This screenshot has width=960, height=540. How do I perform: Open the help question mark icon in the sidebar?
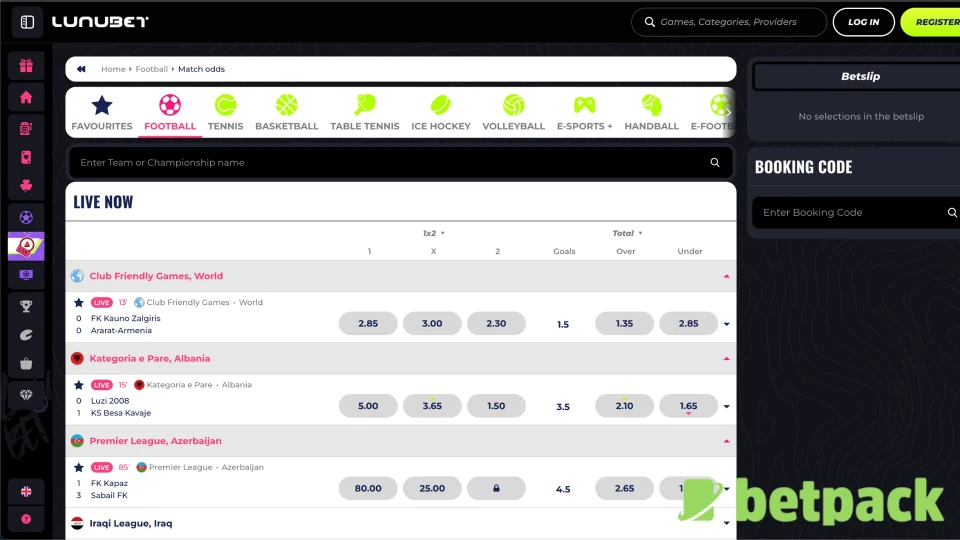26,519
